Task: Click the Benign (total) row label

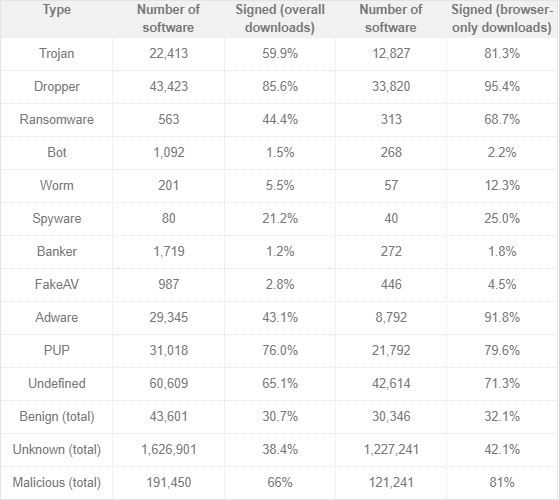Action: [57, 417]
